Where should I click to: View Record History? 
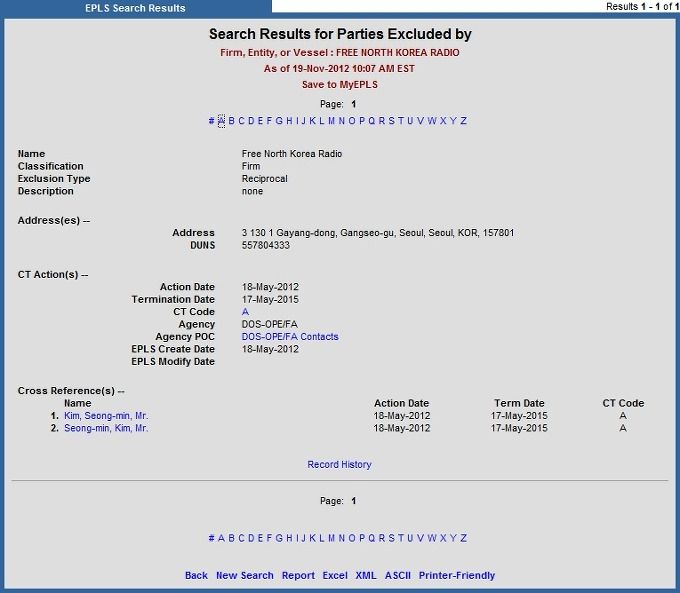pos(340,465)
